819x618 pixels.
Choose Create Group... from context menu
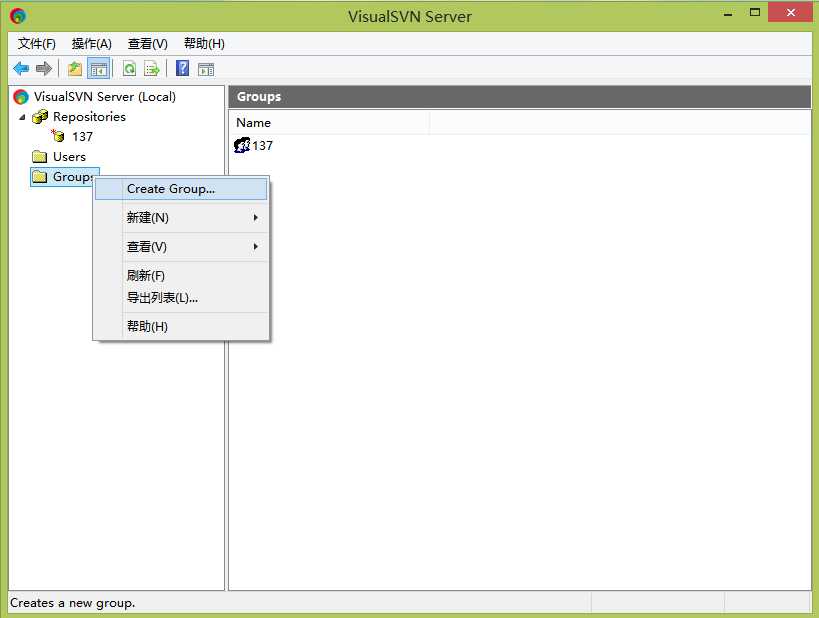tap(181, 189)
